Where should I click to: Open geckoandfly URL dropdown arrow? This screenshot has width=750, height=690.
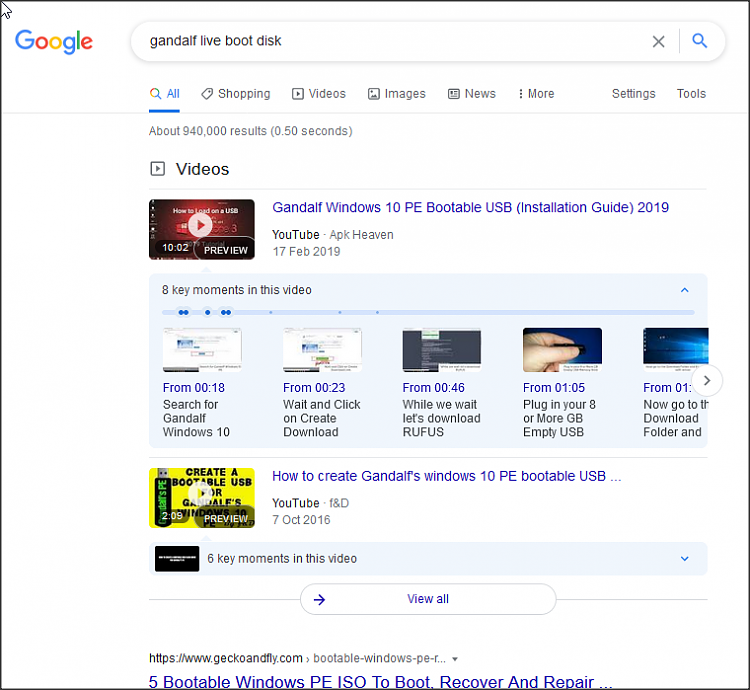click(x=455, y=659)
